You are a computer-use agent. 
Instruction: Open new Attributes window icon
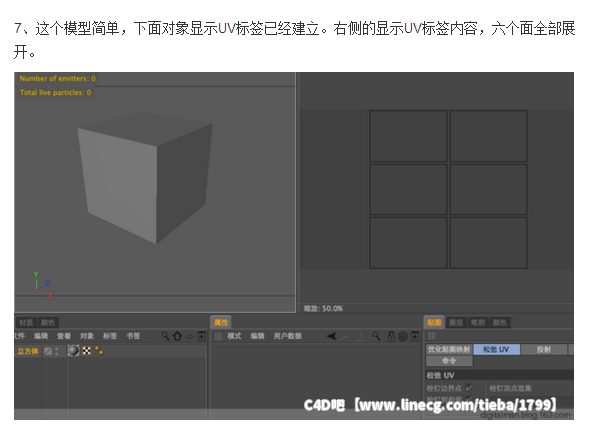point(415,336)
